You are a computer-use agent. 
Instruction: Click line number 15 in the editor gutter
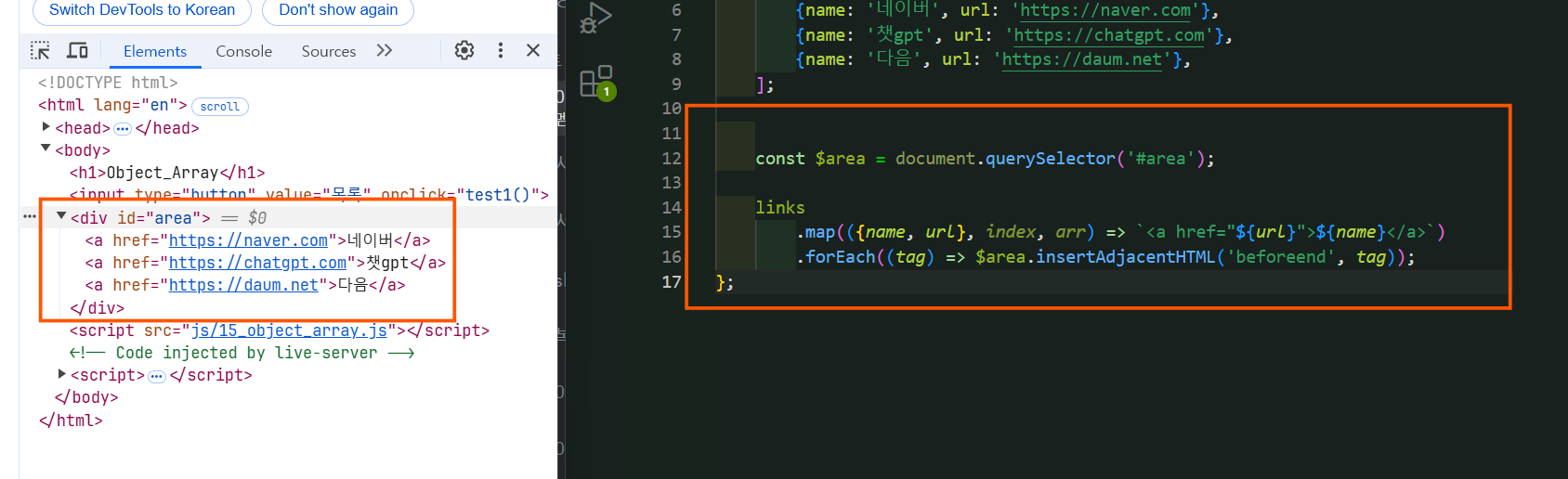tap(671, 232)
